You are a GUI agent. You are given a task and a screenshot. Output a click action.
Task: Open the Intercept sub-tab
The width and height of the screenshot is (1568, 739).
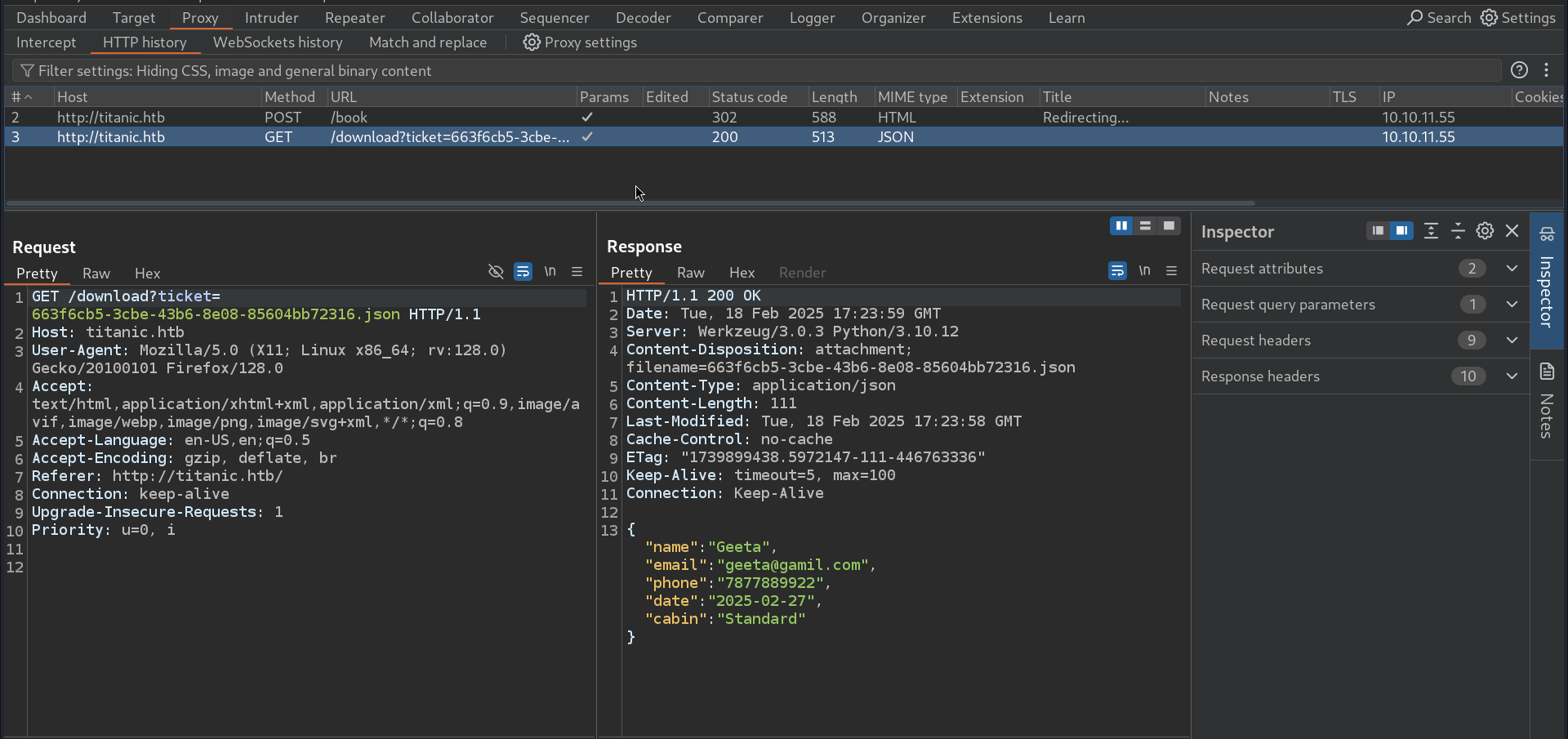click(46, 42)
